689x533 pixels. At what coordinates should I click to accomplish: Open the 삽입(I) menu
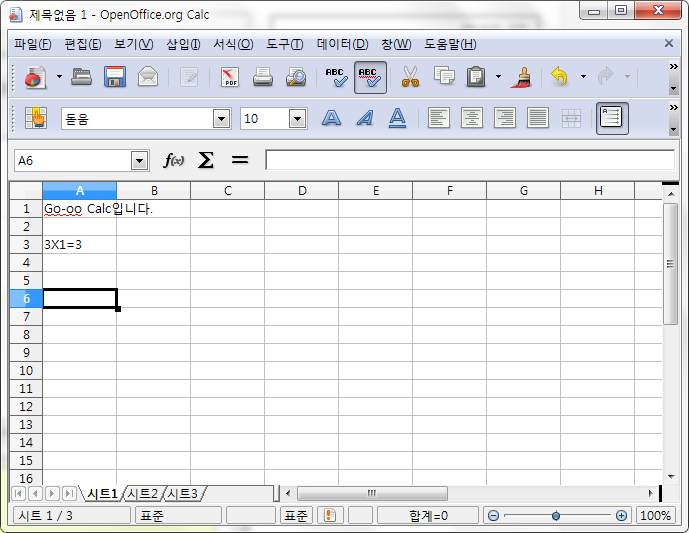183,44
